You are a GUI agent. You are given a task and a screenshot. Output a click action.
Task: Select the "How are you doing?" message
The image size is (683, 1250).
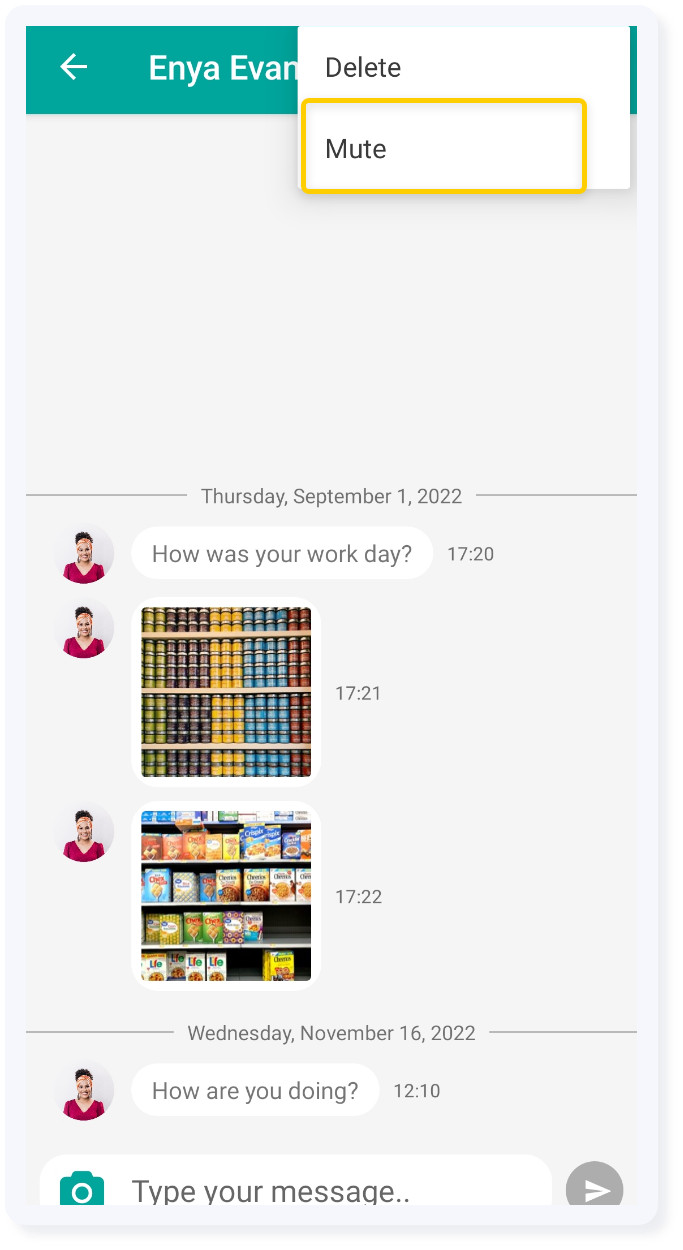(x=255, y=1090)
